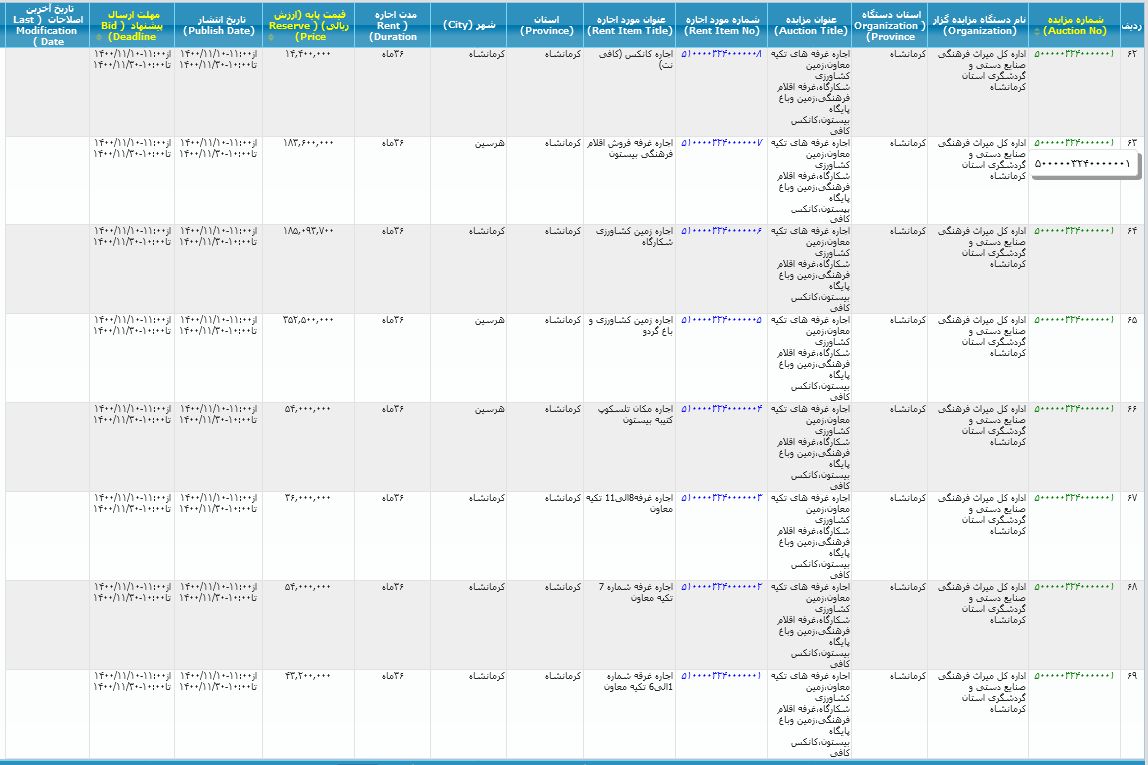The width and height of the screenshot is (1148, 765).
Task: Open rent item number link in row 63
Action: (x=720, y=143)
